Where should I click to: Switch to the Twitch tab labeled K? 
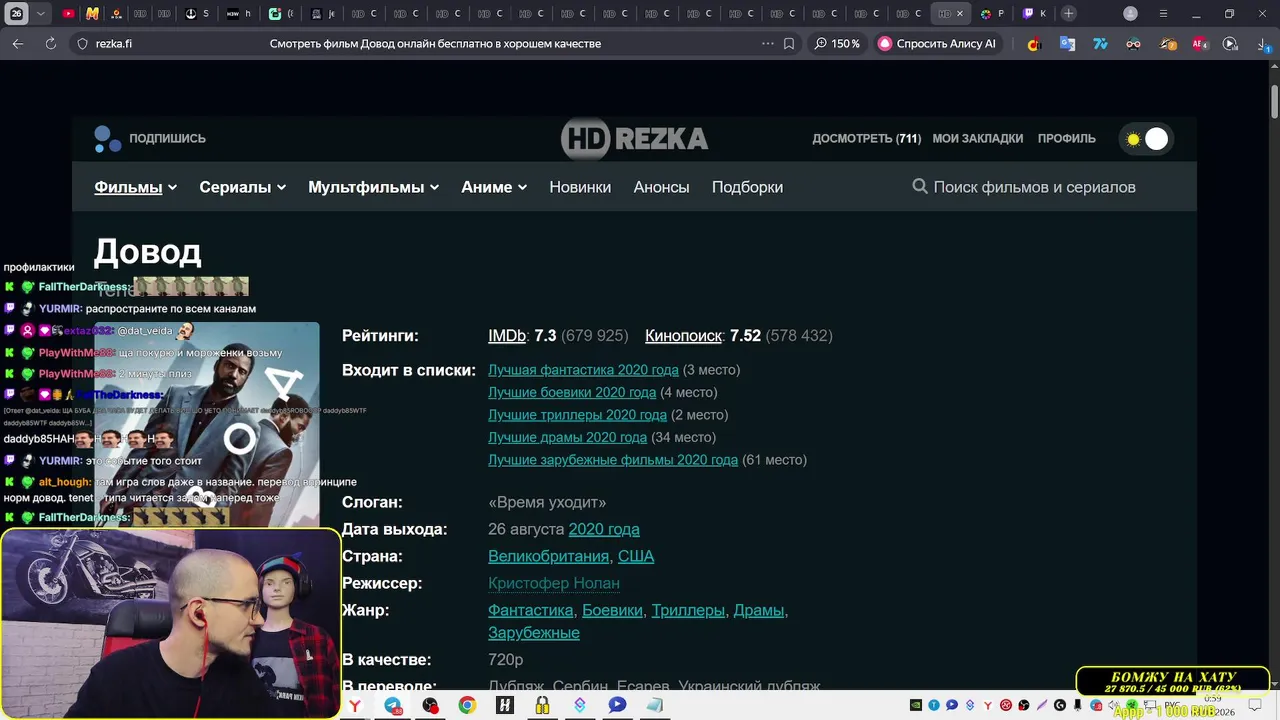[x=1034, y=14]
